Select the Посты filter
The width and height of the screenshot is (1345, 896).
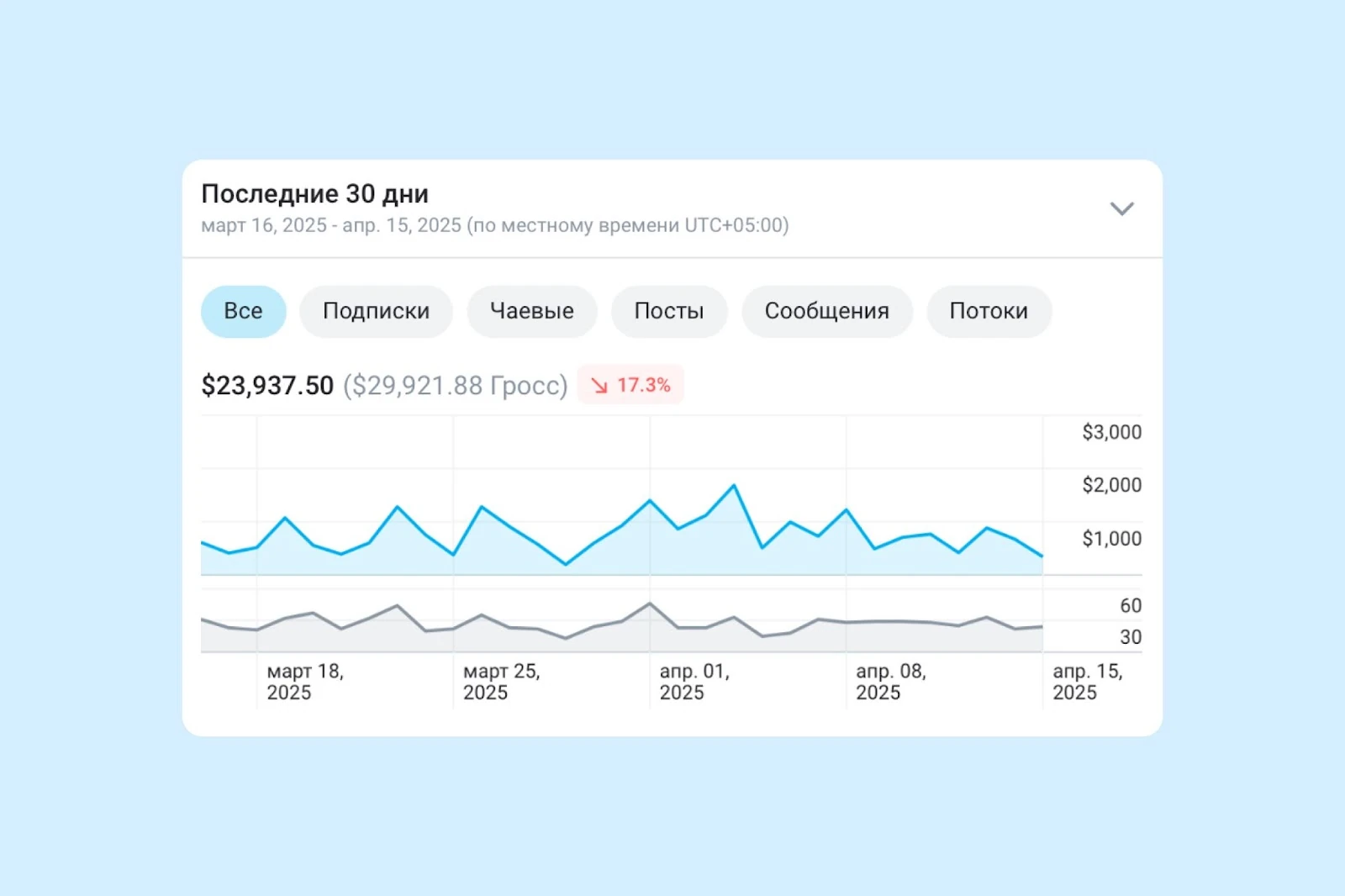tap(669, 312)
